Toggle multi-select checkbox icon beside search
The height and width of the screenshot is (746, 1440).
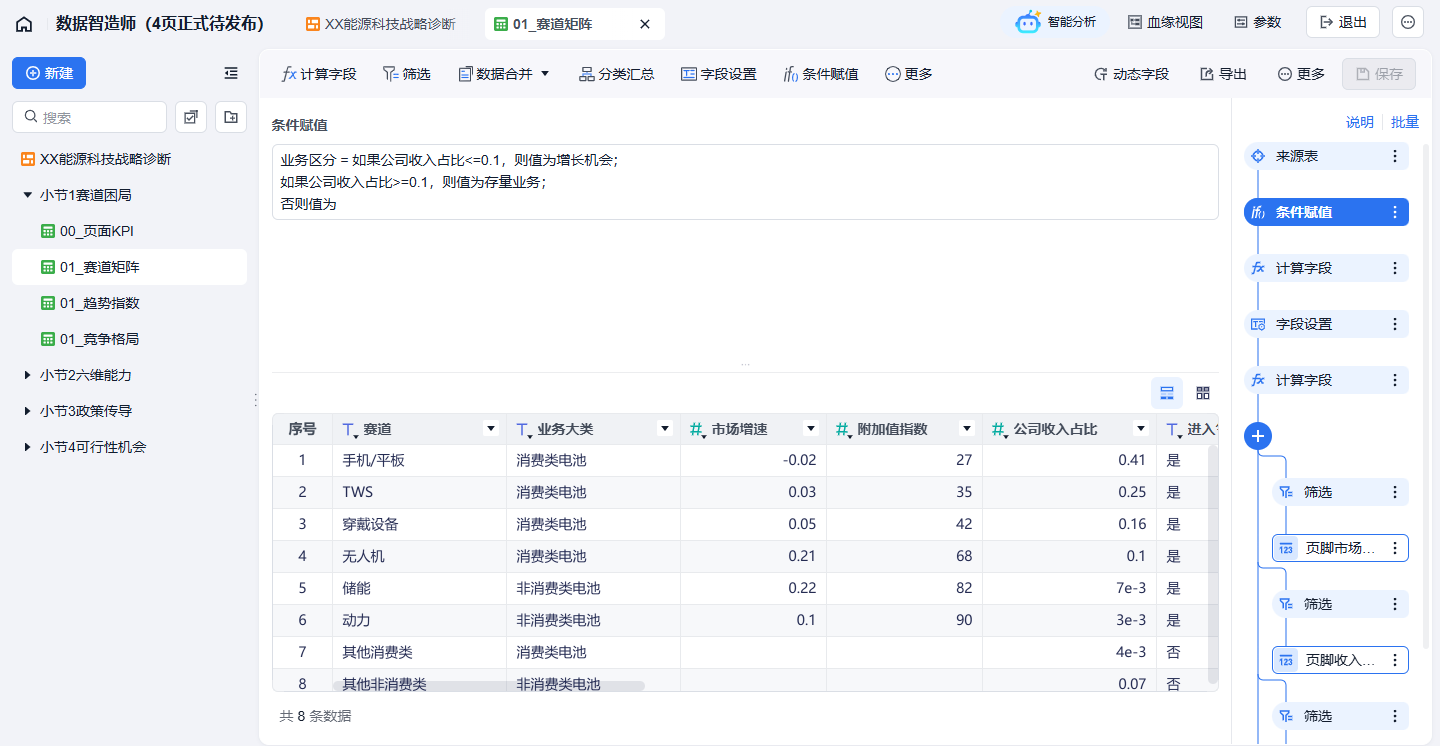(191, 117)
